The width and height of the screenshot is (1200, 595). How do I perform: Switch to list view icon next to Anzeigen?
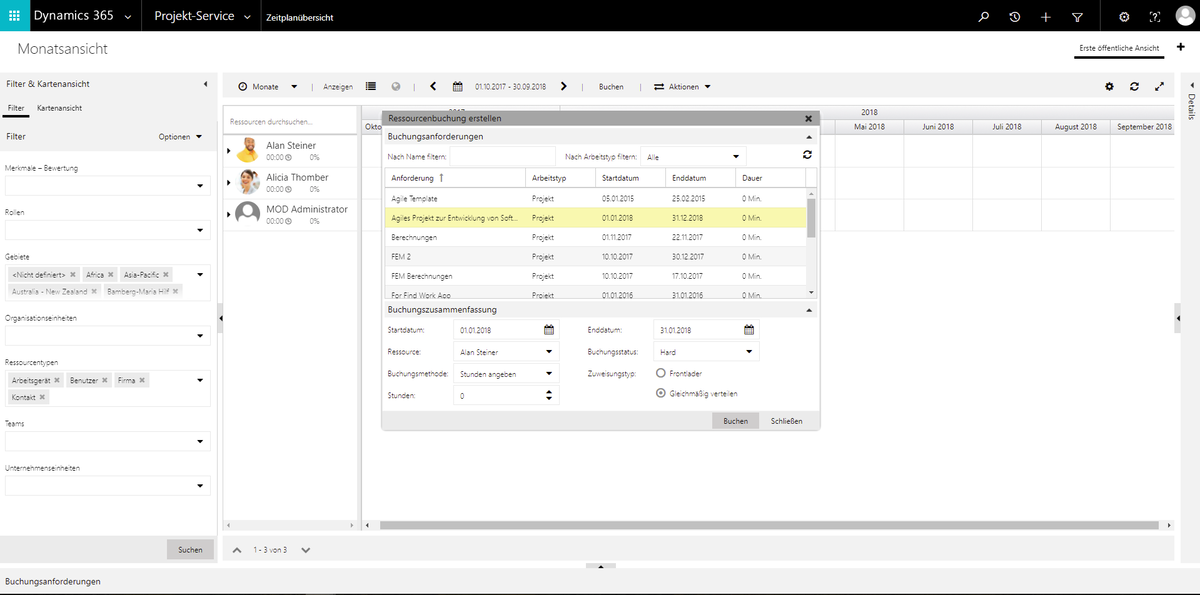click(371, 87)
